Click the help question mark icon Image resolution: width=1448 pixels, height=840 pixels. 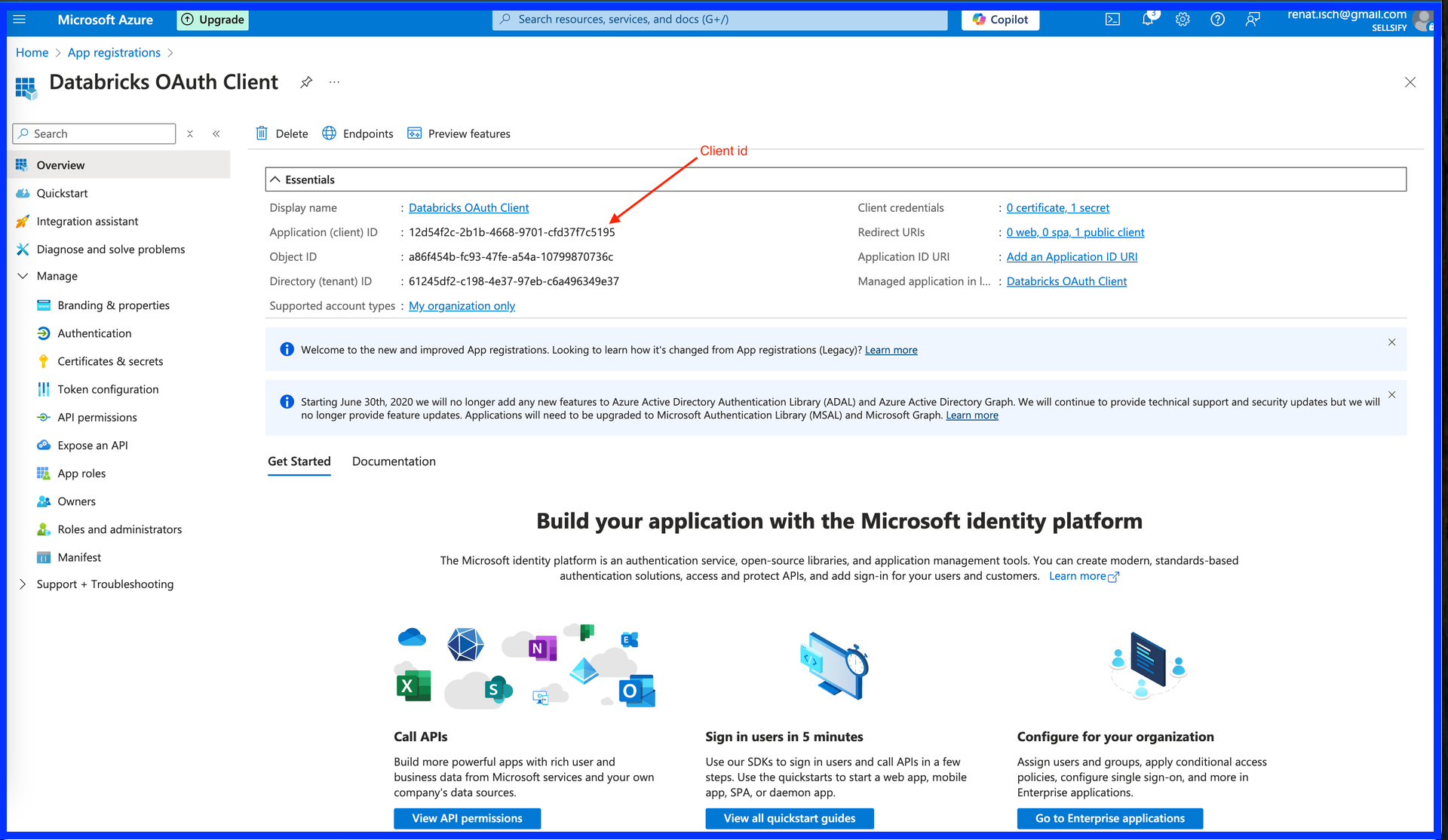[1217, 20]
